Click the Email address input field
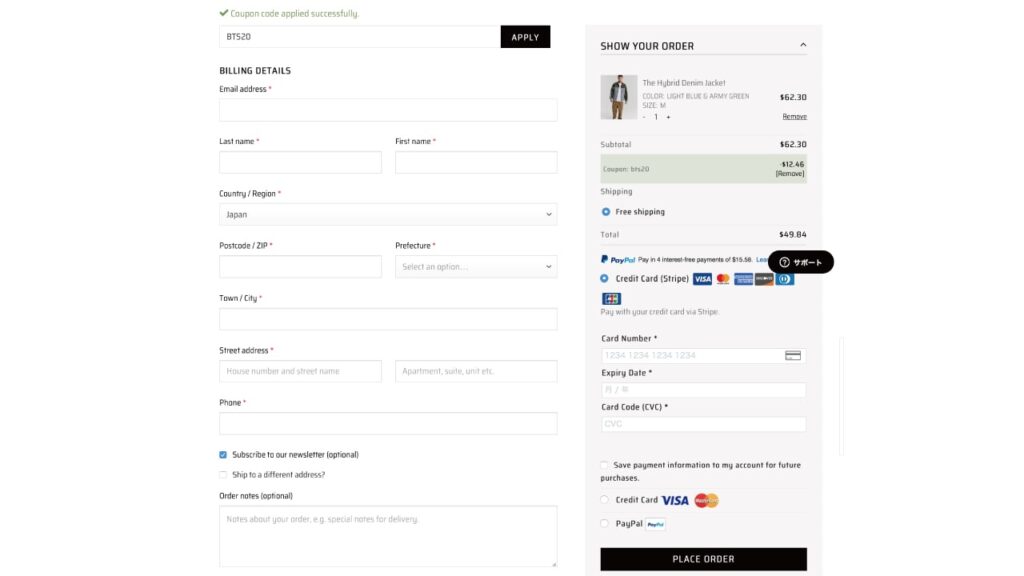 coord(388,110)
